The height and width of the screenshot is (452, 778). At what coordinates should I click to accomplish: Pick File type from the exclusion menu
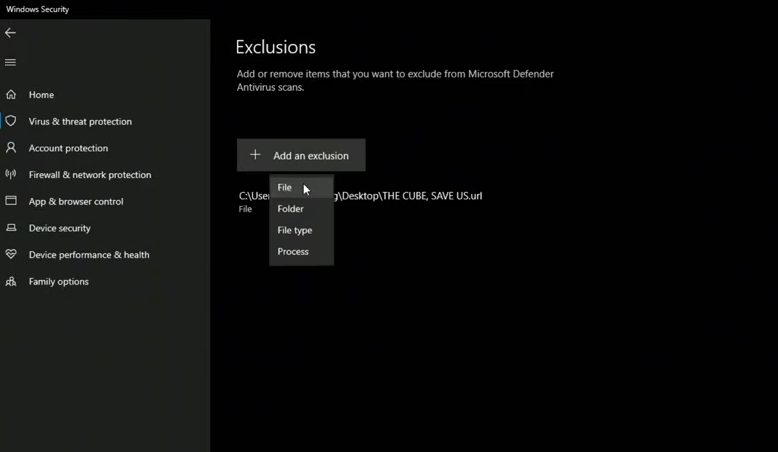point(295,230)
